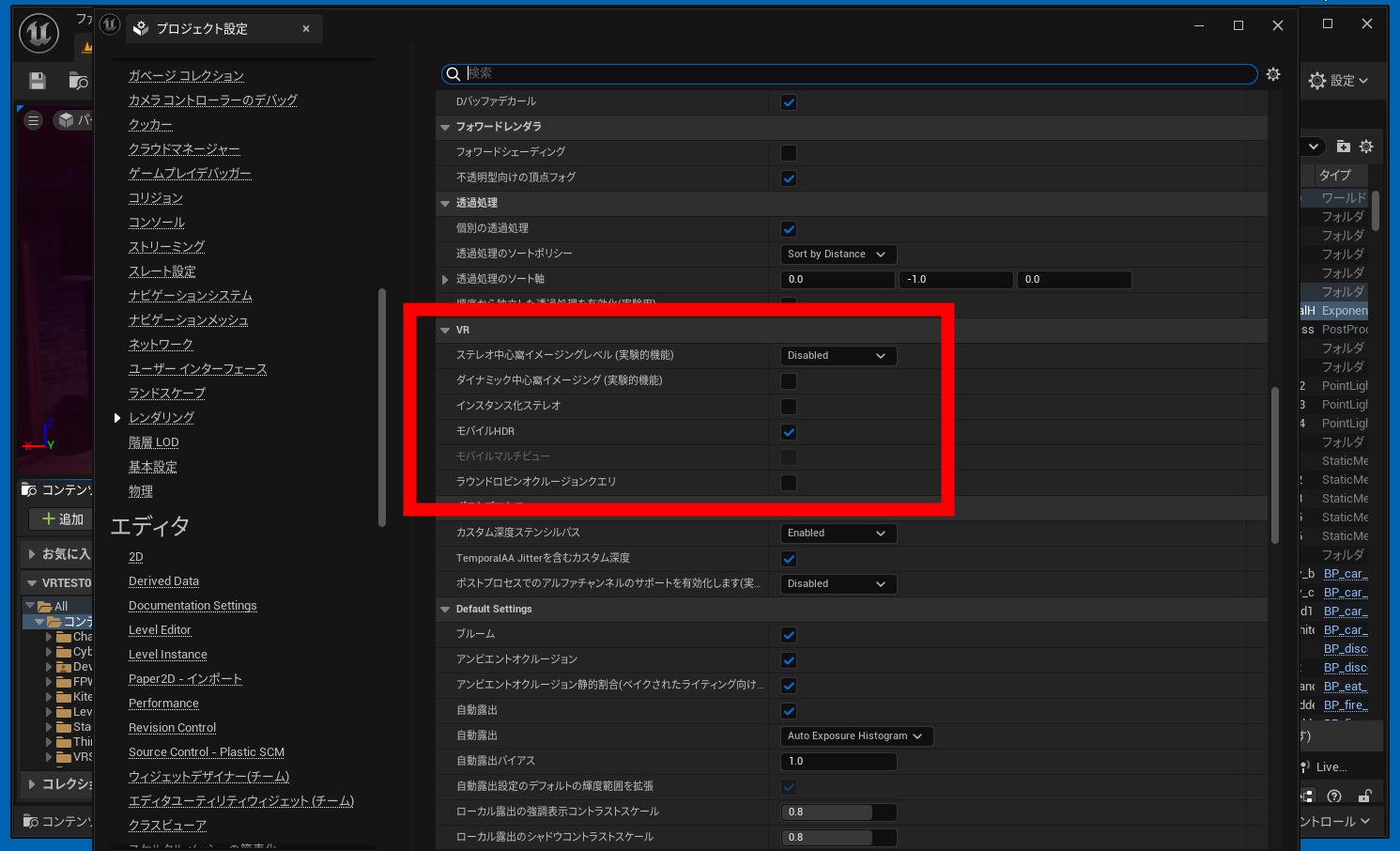Enable the インスタンス化ステレオ checkbox

[789, 407]
